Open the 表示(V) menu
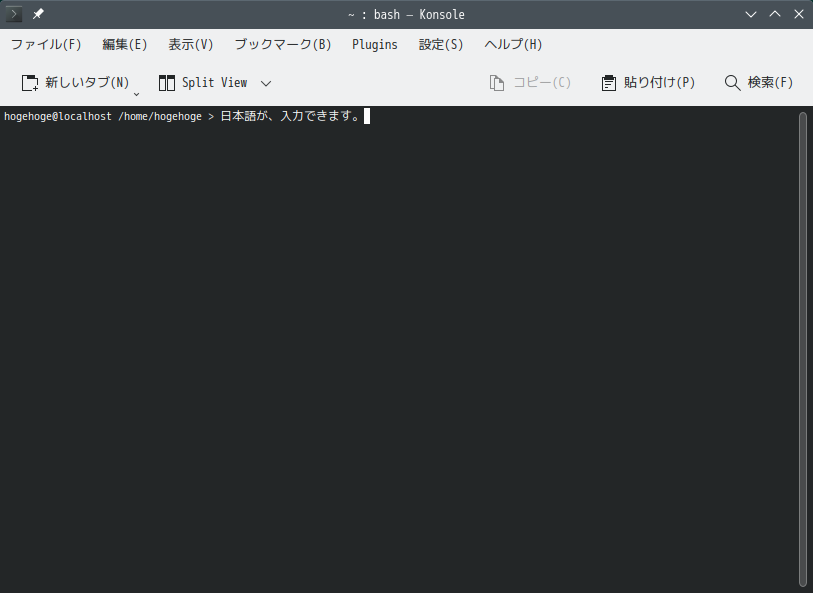 pos(191,45)
